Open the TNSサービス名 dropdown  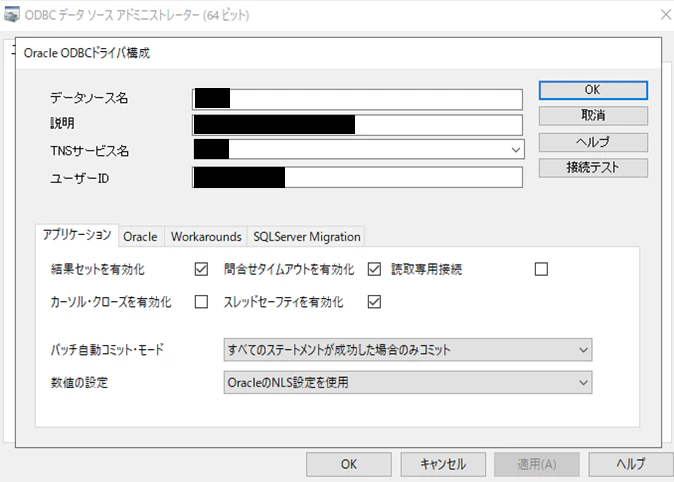click(515, 150)
